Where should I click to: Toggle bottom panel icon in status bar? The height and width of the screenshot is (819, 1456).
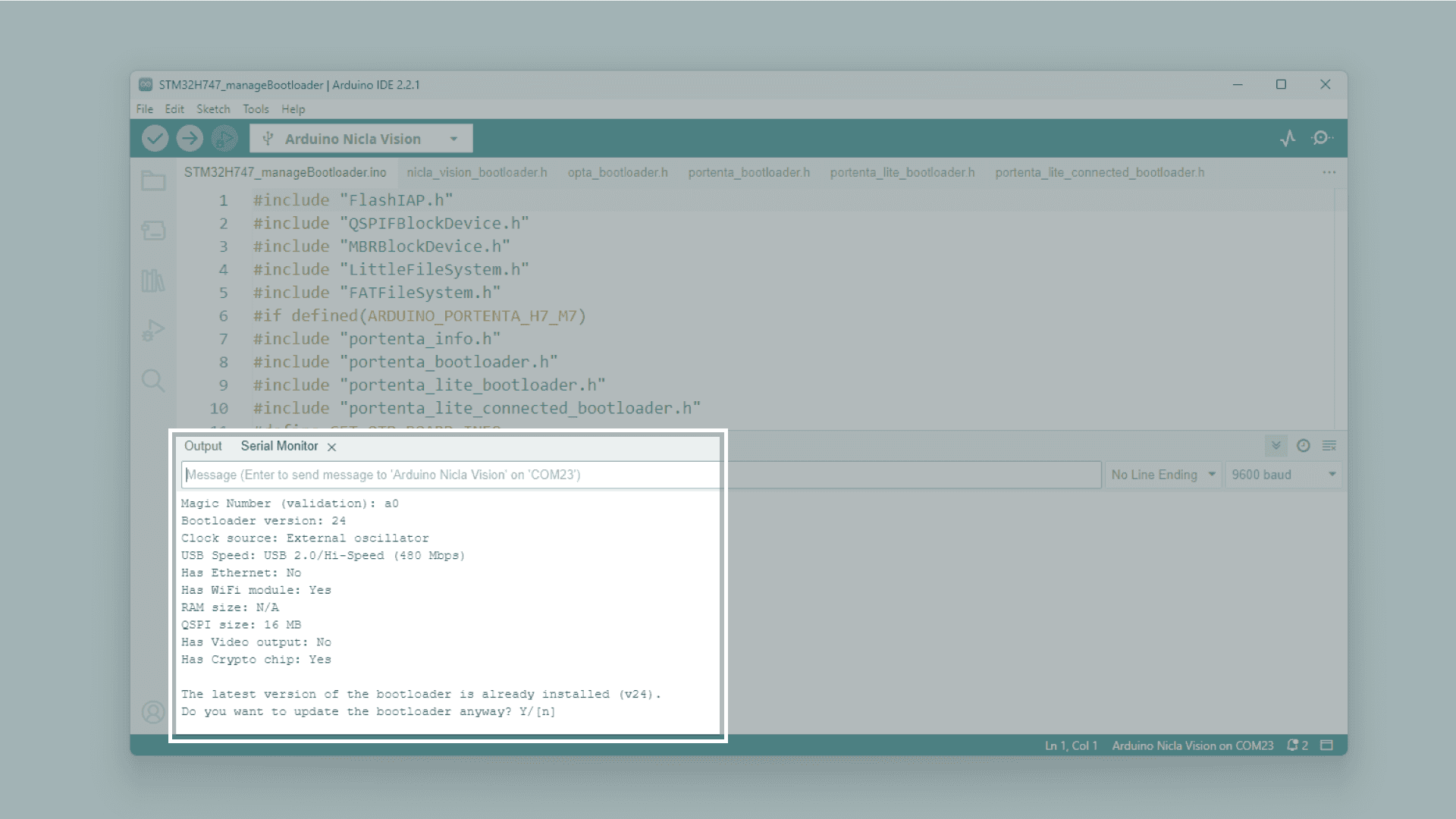pos(1326,745)
